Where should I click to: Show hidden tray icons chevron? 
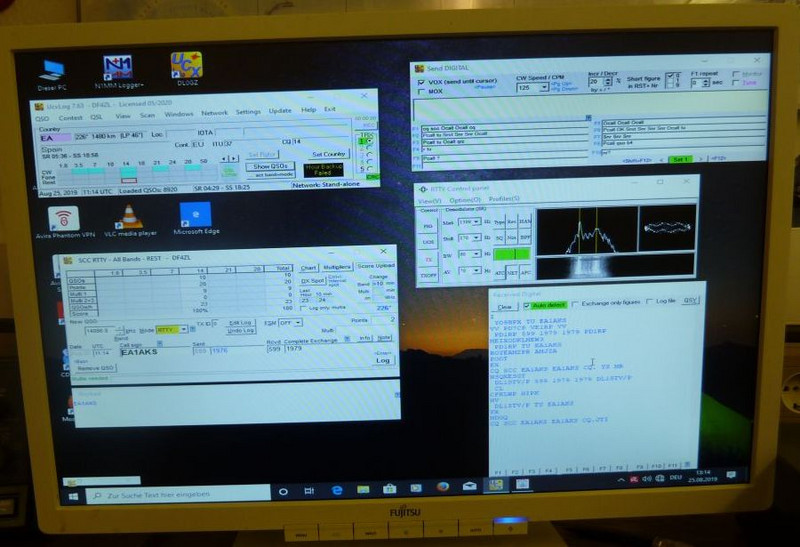pyautogui.click(x=621, y=480)
